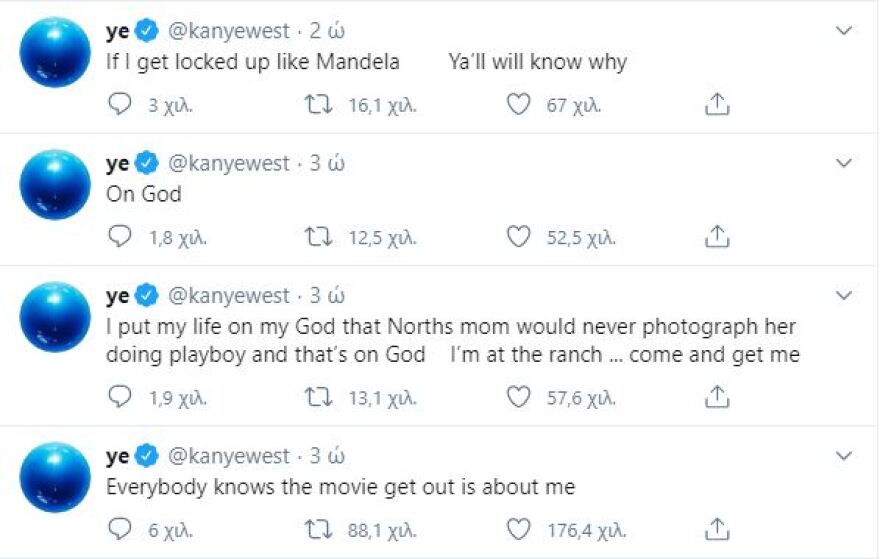This screenshot has width=880, height=559.
Task: Click the 'ye' display name on ranch tweet
Action: 117,295
